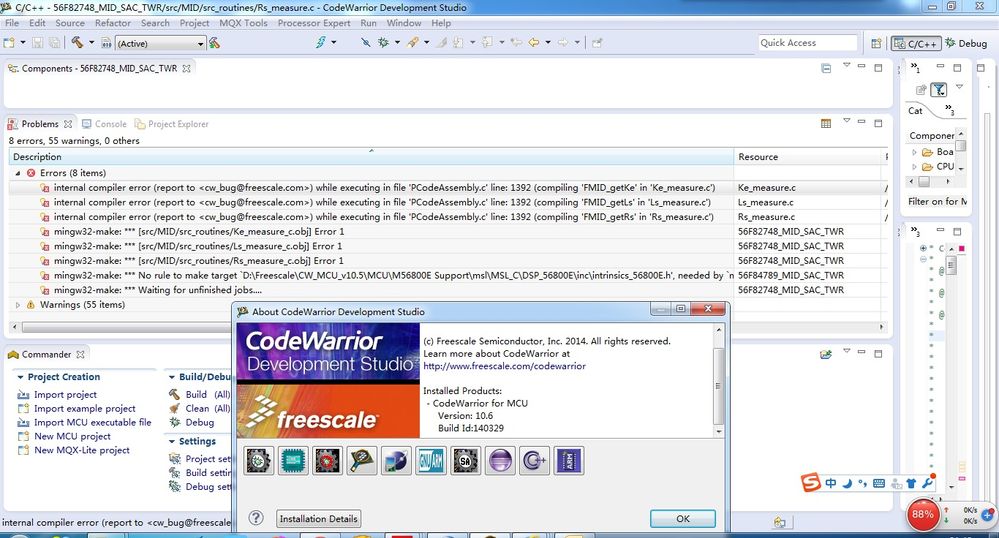
Task: Click the New file toolbar icon
Action: (x=9, y=43)
